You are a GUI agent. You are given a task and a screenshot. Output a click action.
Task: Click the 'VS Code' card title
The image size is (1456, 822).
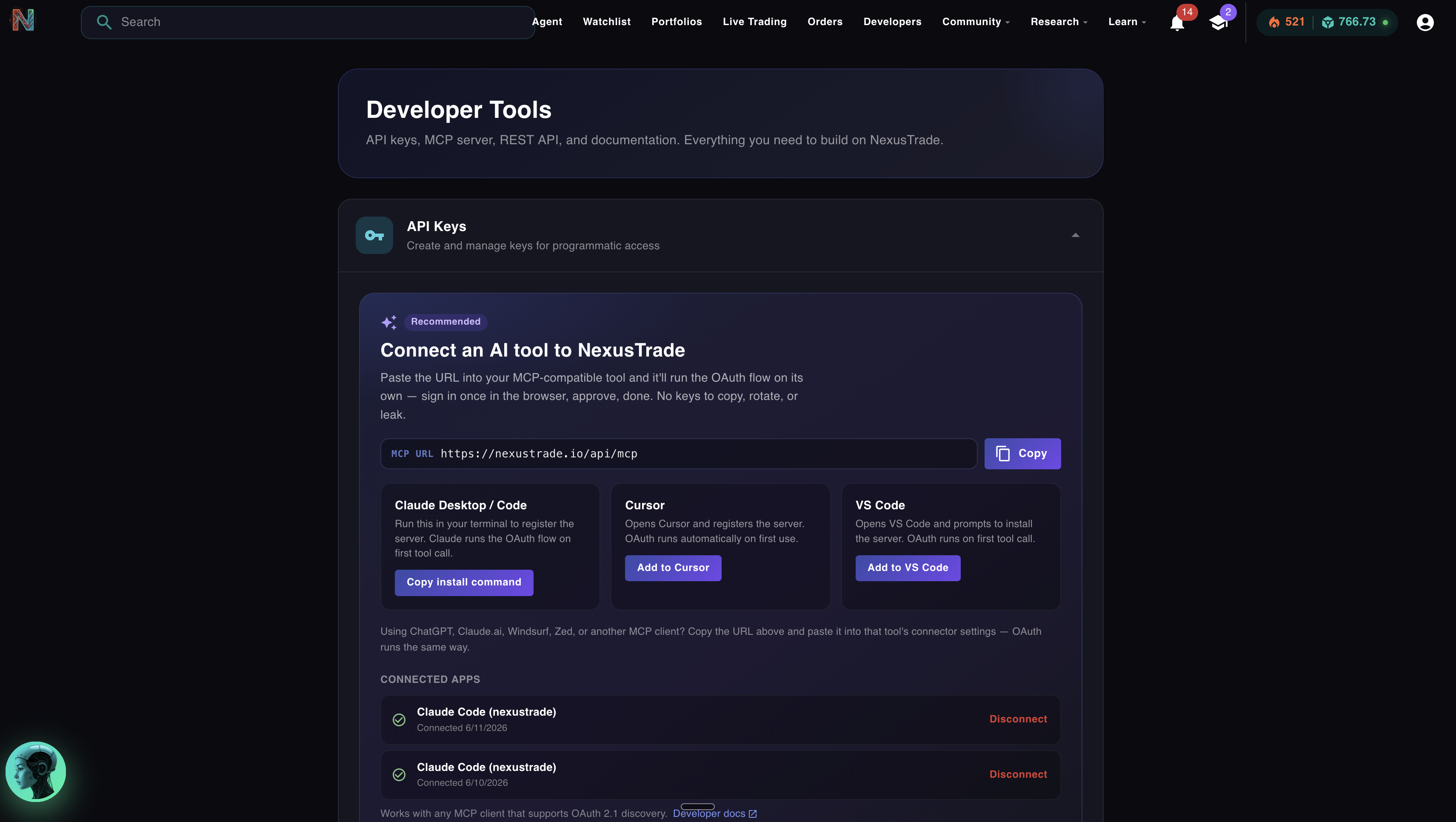coord(879,505)
